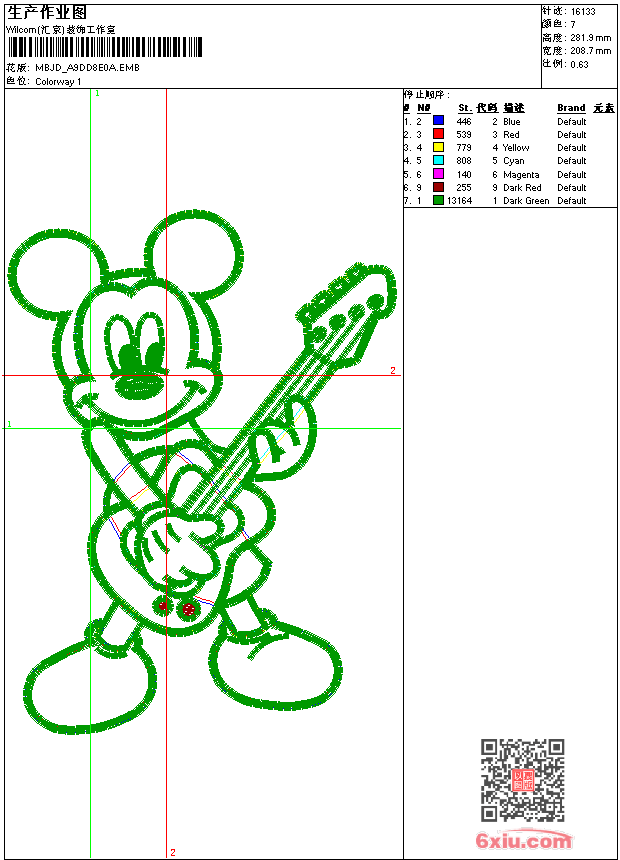Click the N# column header
The image size is (620, 860).
click(x=424, y=108)
